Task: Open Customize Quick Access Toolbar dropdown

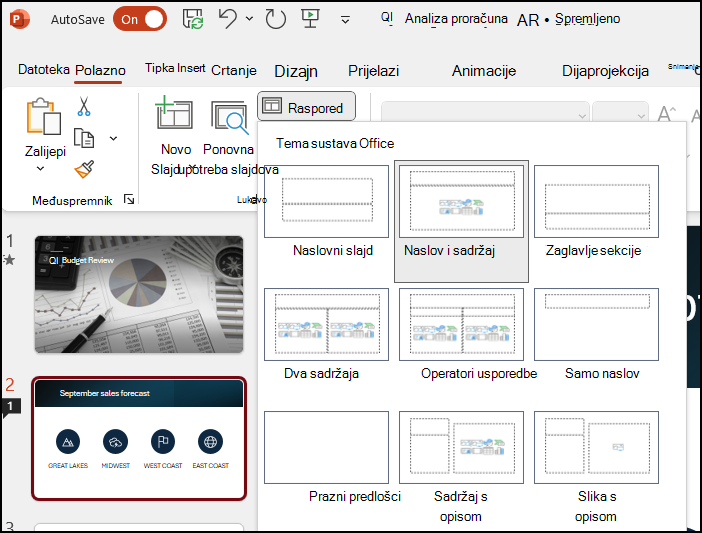Action: pos(345,20)
